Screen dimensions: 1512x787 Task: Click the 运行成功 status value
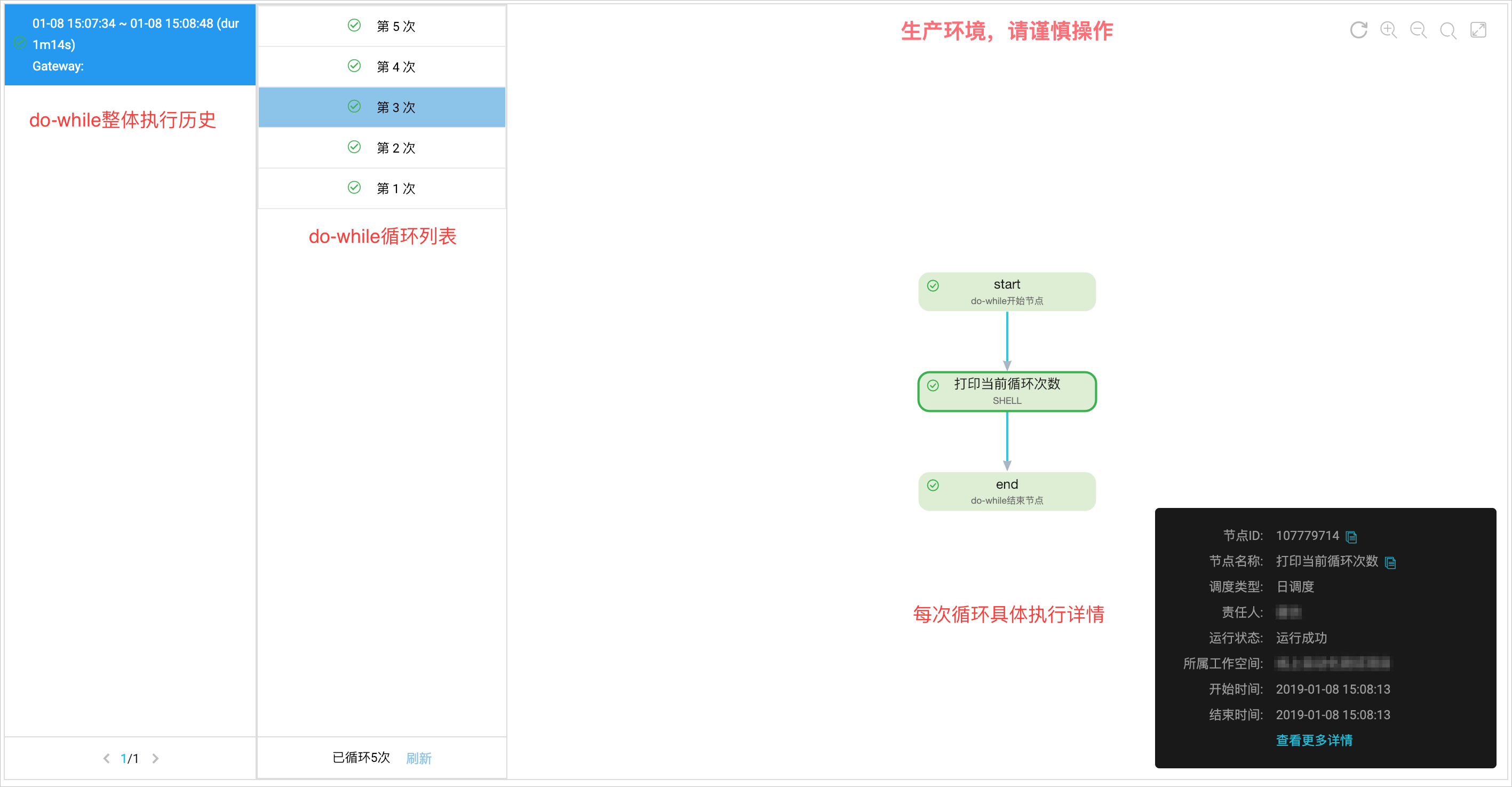coord(1301,638)
